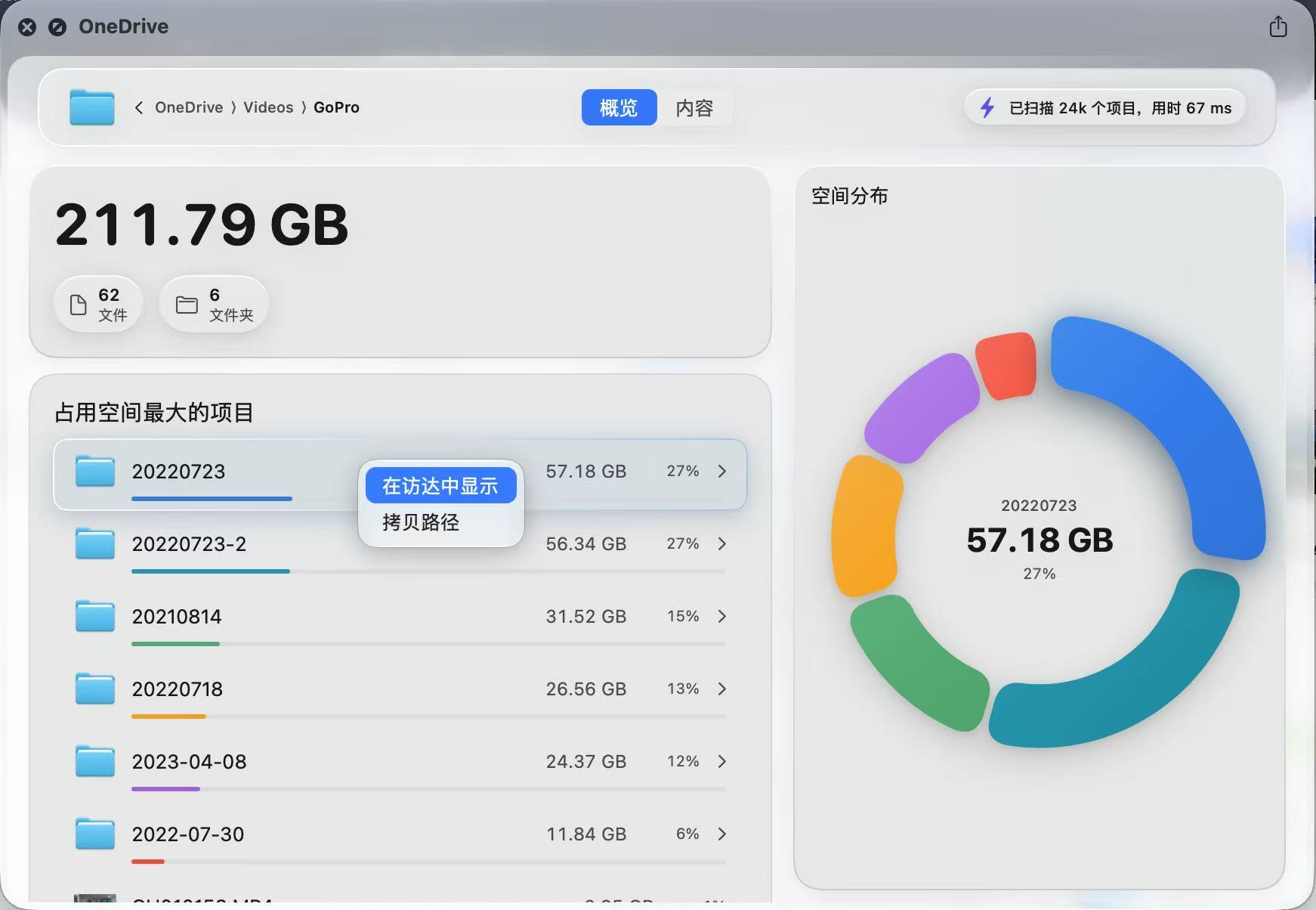Click the folder icon of 2022-07-30
Viewport: 1316px width, 910px height.
95,834
